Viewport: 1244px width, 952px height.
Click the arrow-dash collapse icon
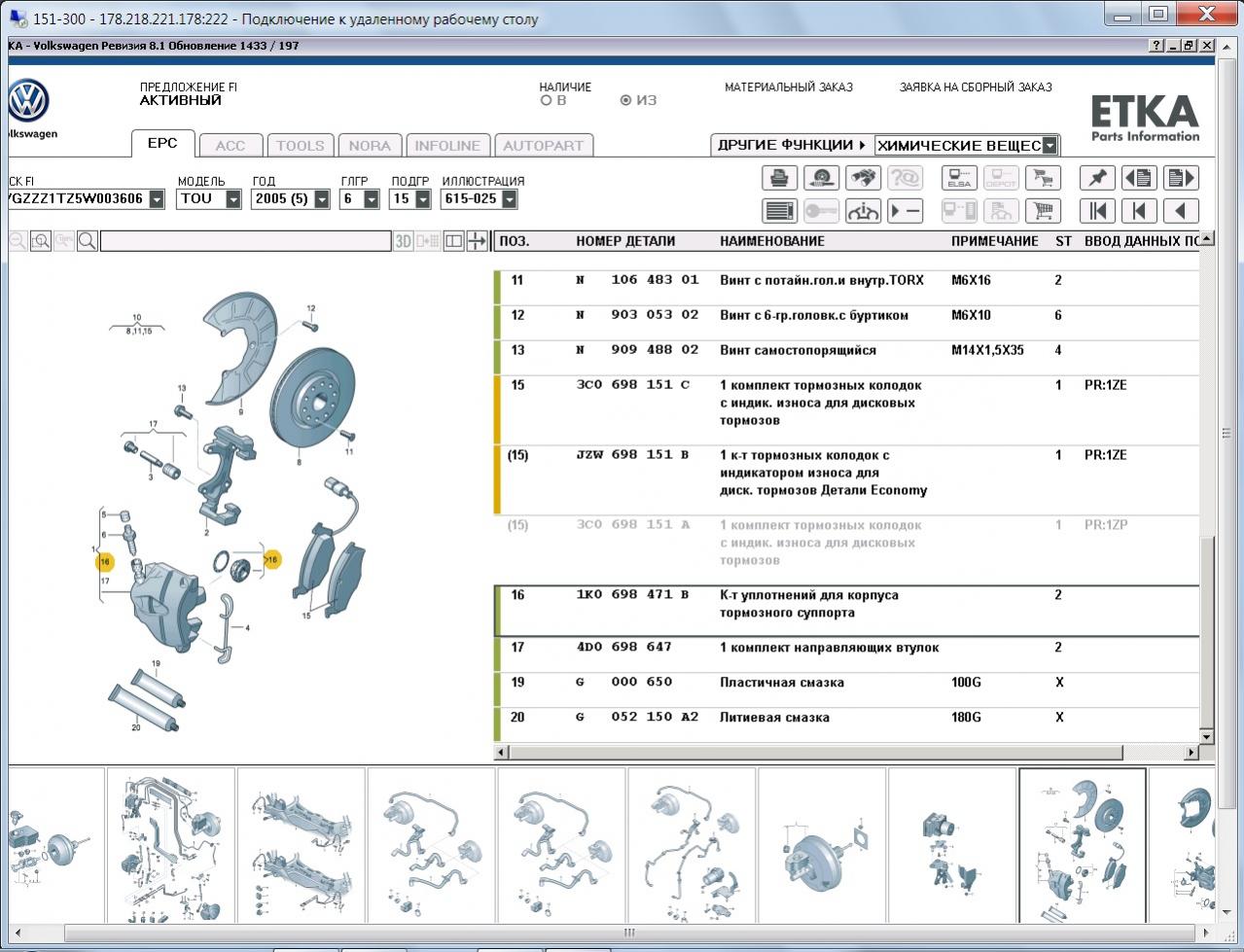906,210
